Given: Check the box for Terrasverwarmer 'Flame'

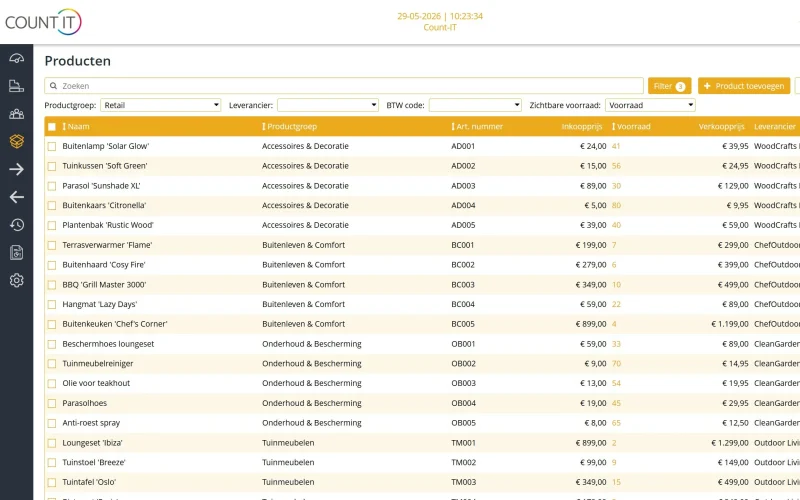Looking at the screenshot, I should 52,245.
